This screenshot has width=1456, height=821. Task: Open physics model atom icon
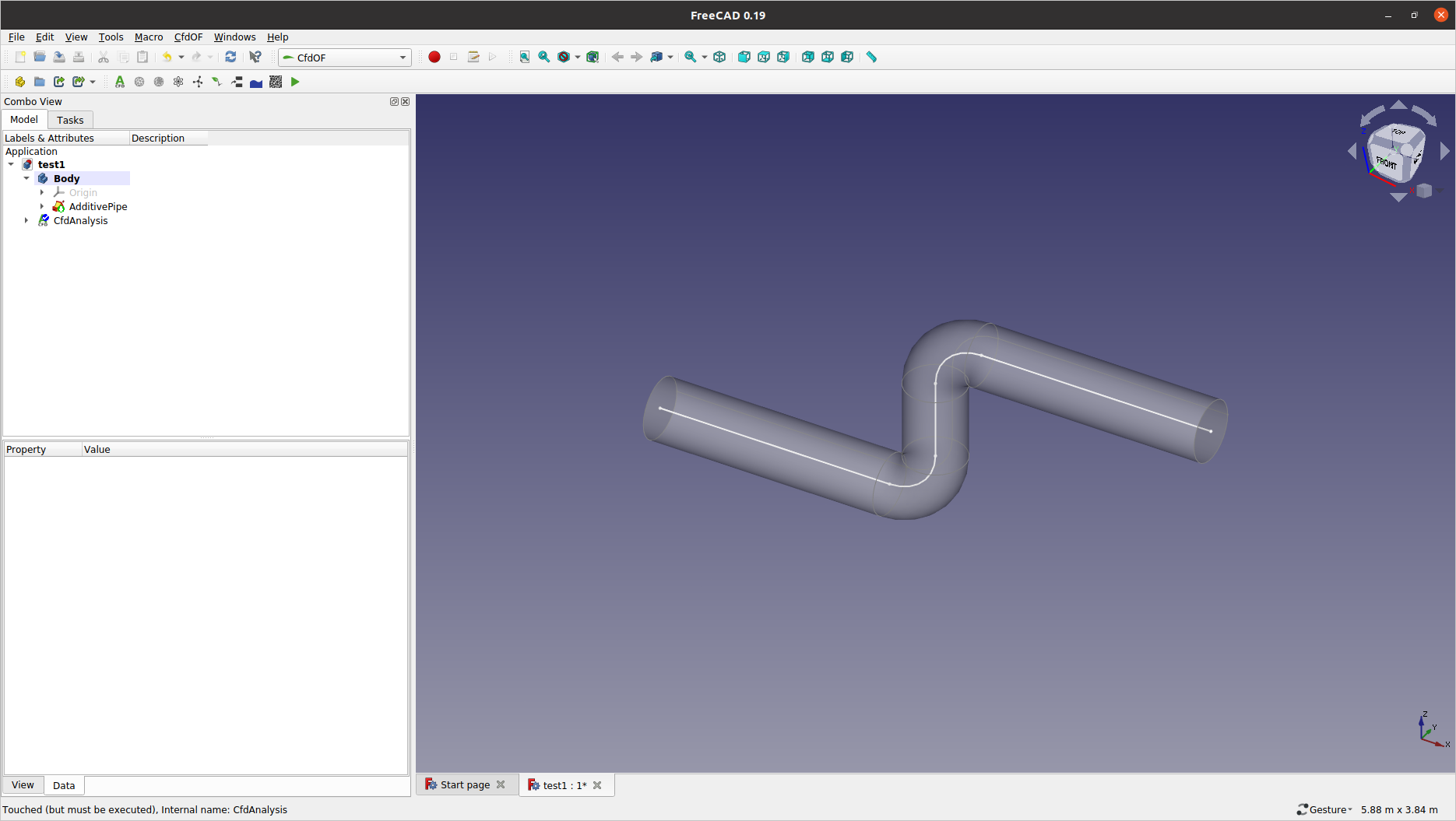(x=178, y=82)
